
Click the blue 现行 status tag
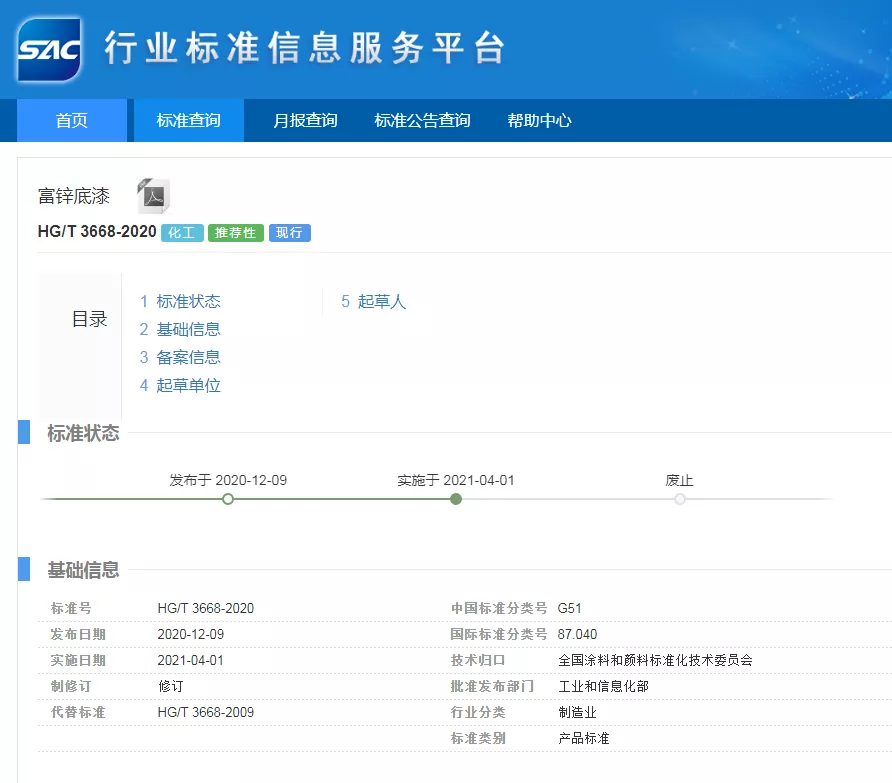[x=289, y=233]
